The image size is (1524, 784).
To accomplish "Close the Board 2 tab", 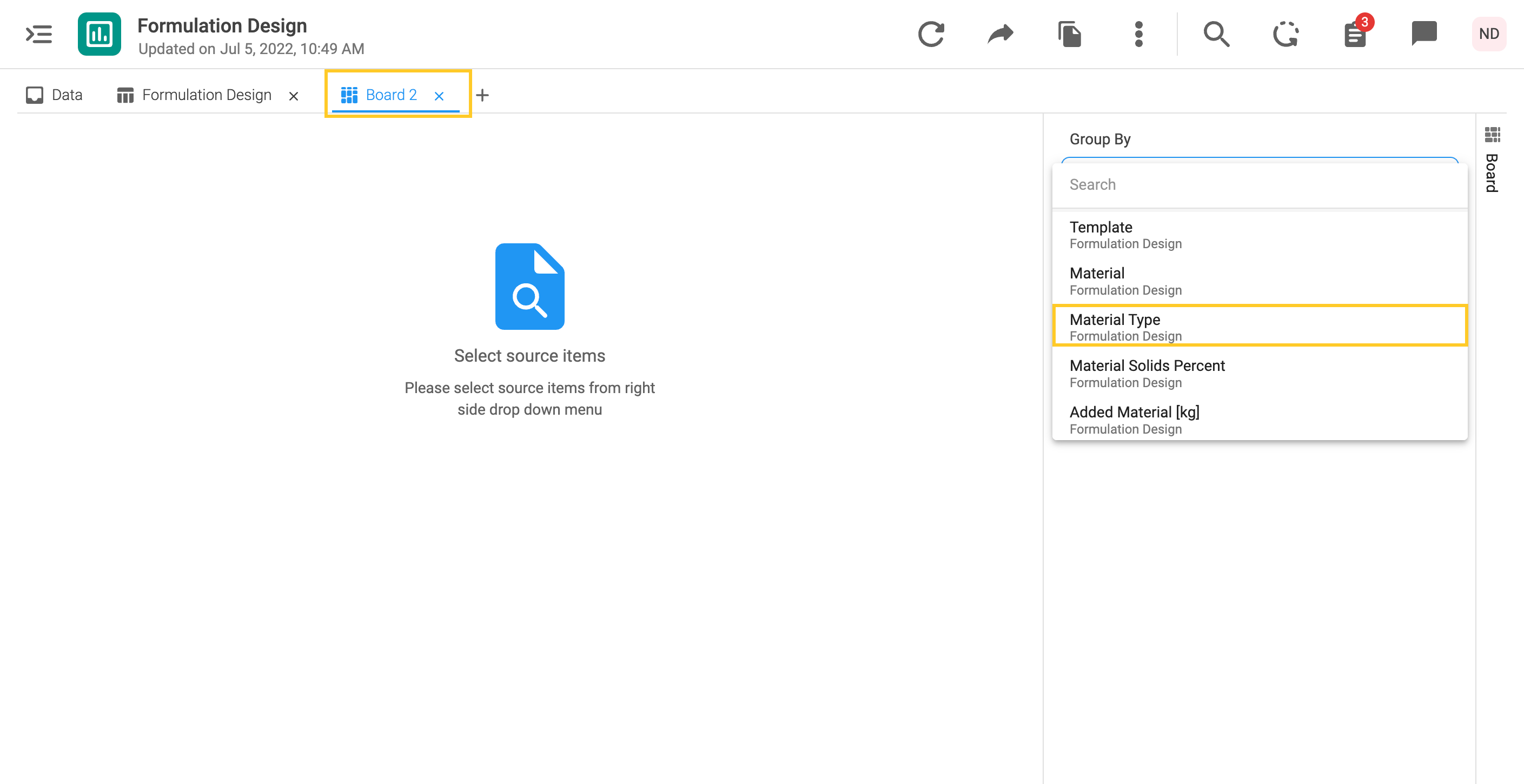I will tap(439, 96).
